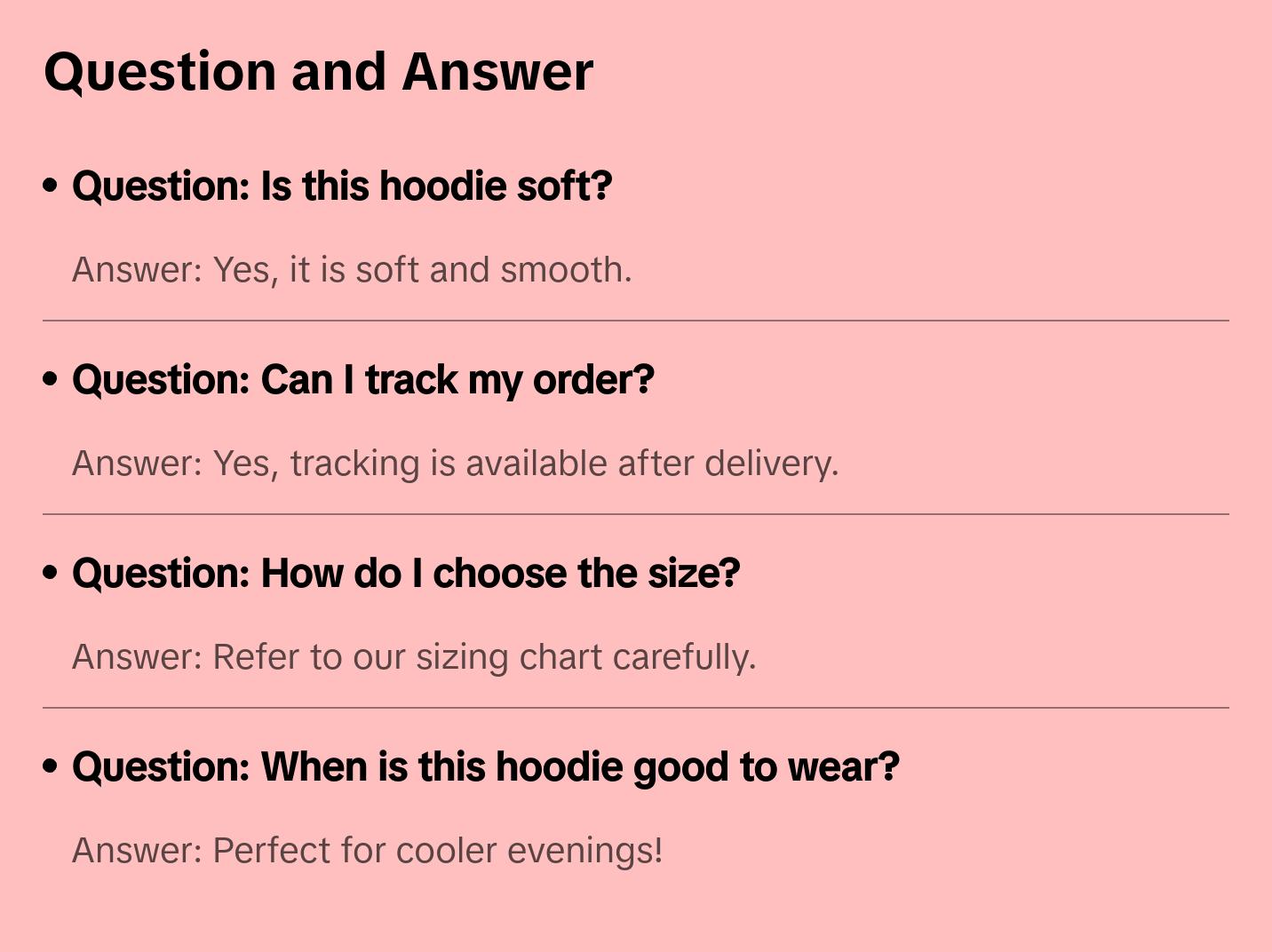Click the divider line below the tracking answer
The width and height of the screenshot is (1272, 952).
point(636,514)
